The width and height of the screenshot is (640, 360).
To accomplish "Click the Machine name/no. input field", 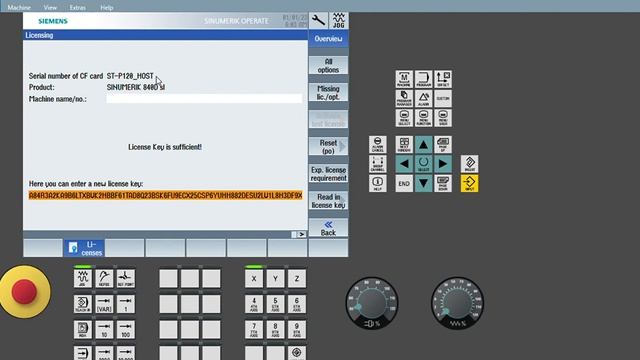I will [204, 99].
